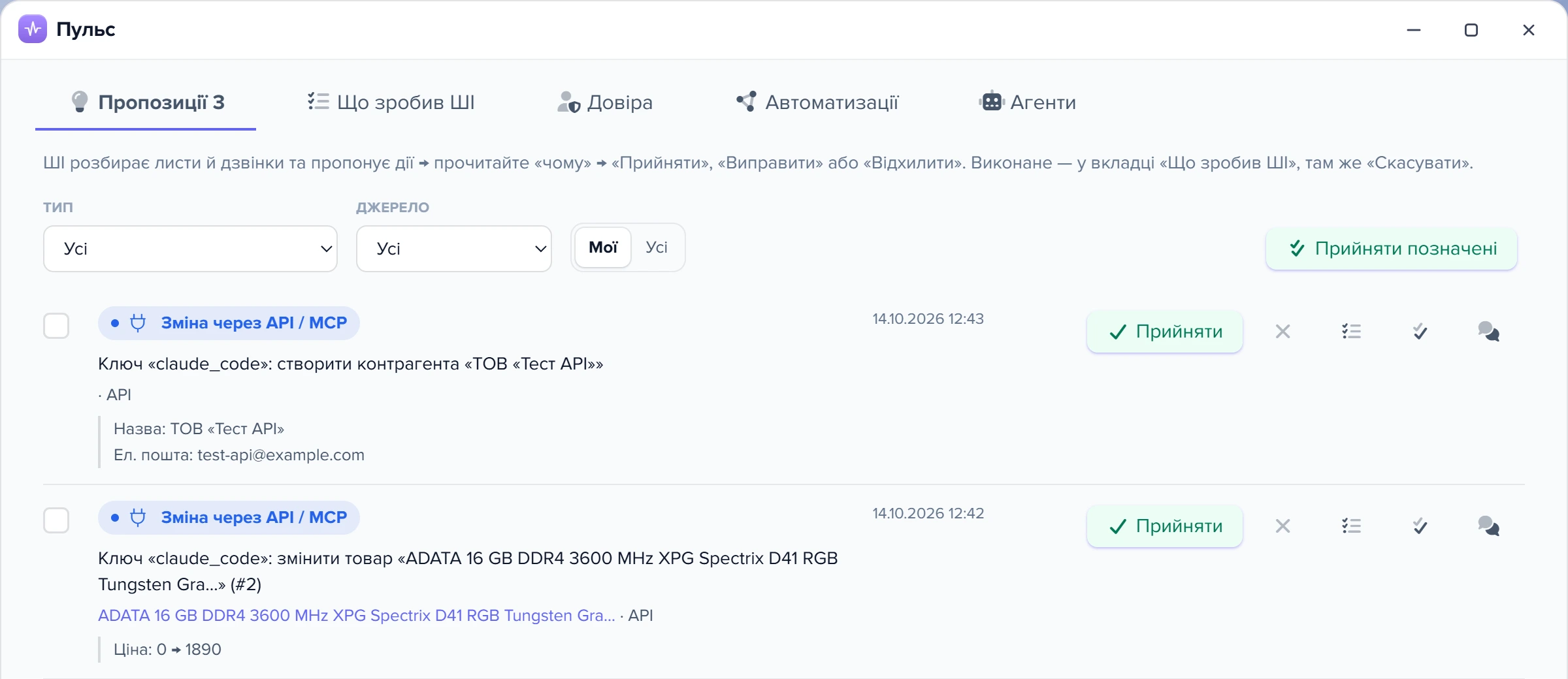This screenshot has height=679, width=1568.
Task: Click text «Назва: ТОВ «Тест API»»
Action: 199,429
